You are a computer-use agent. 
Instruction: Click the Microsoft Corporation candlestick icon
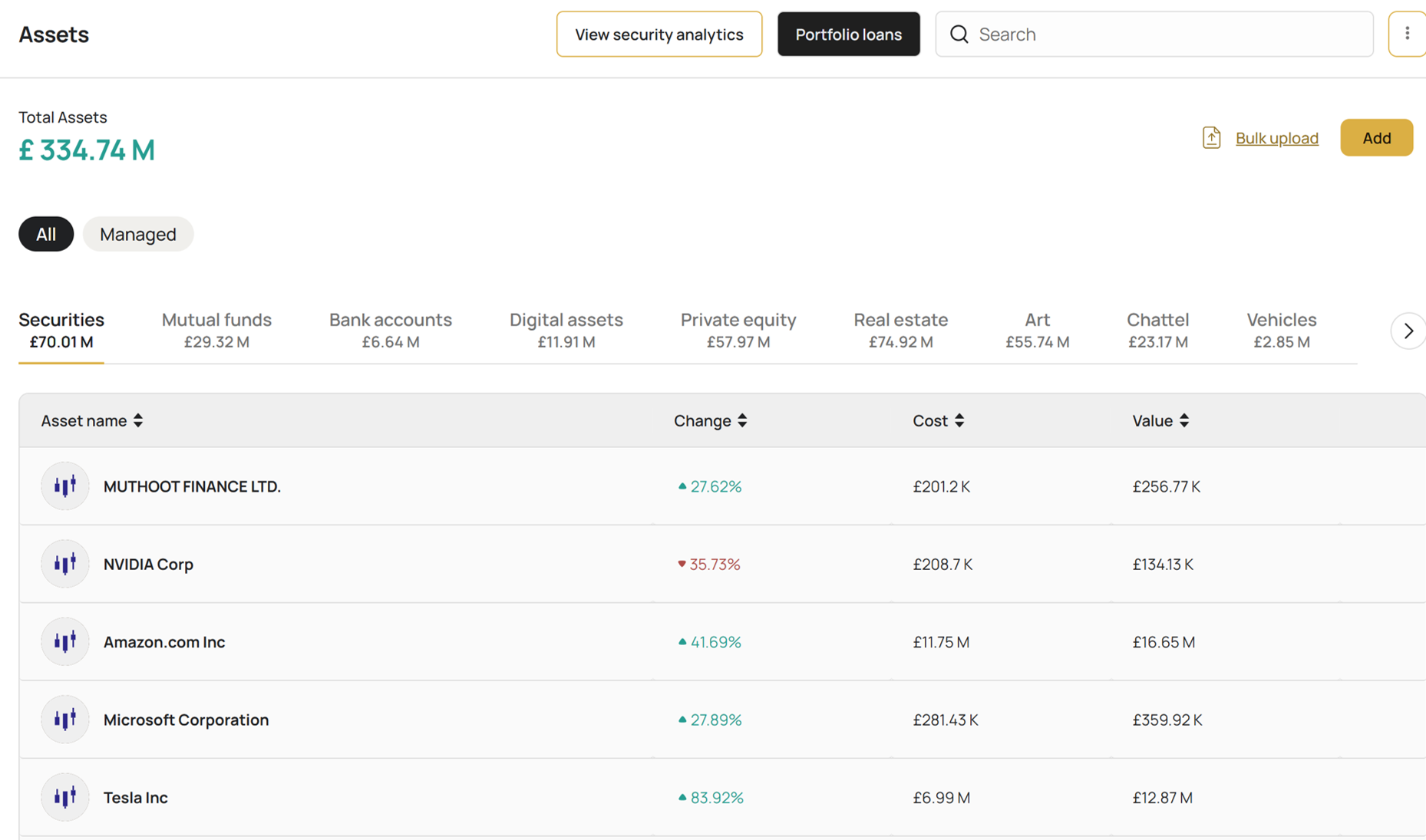[x=65, y=720]
